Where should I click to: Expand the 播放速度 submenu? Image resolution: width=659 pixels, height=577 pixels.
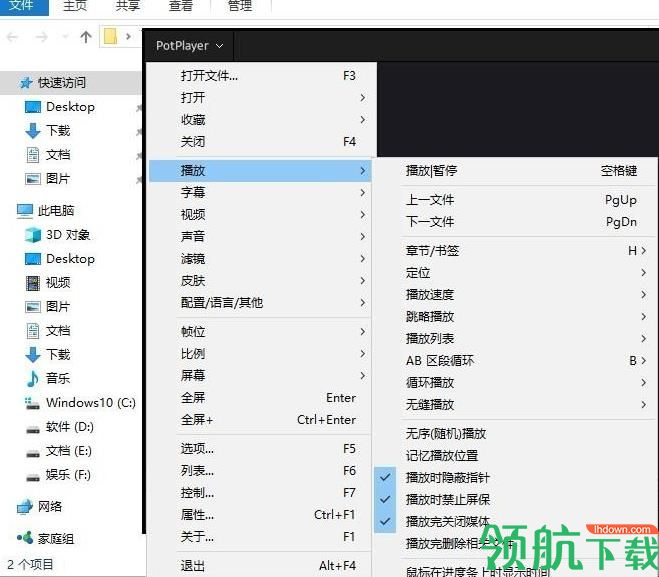pos(516,295)
